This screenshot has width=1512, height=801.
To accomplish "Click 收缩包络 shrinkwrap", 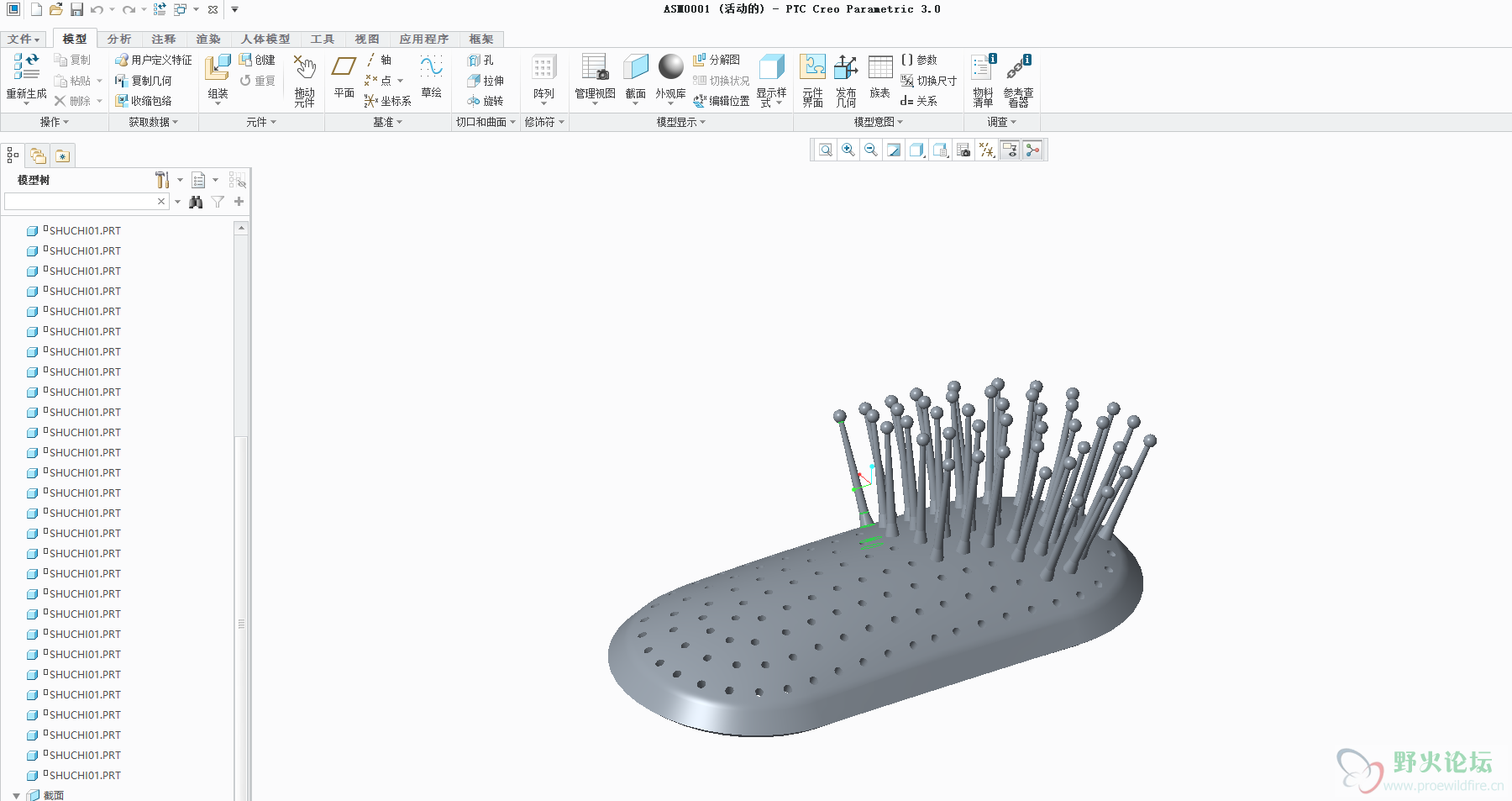I will [x=144, y=101].
